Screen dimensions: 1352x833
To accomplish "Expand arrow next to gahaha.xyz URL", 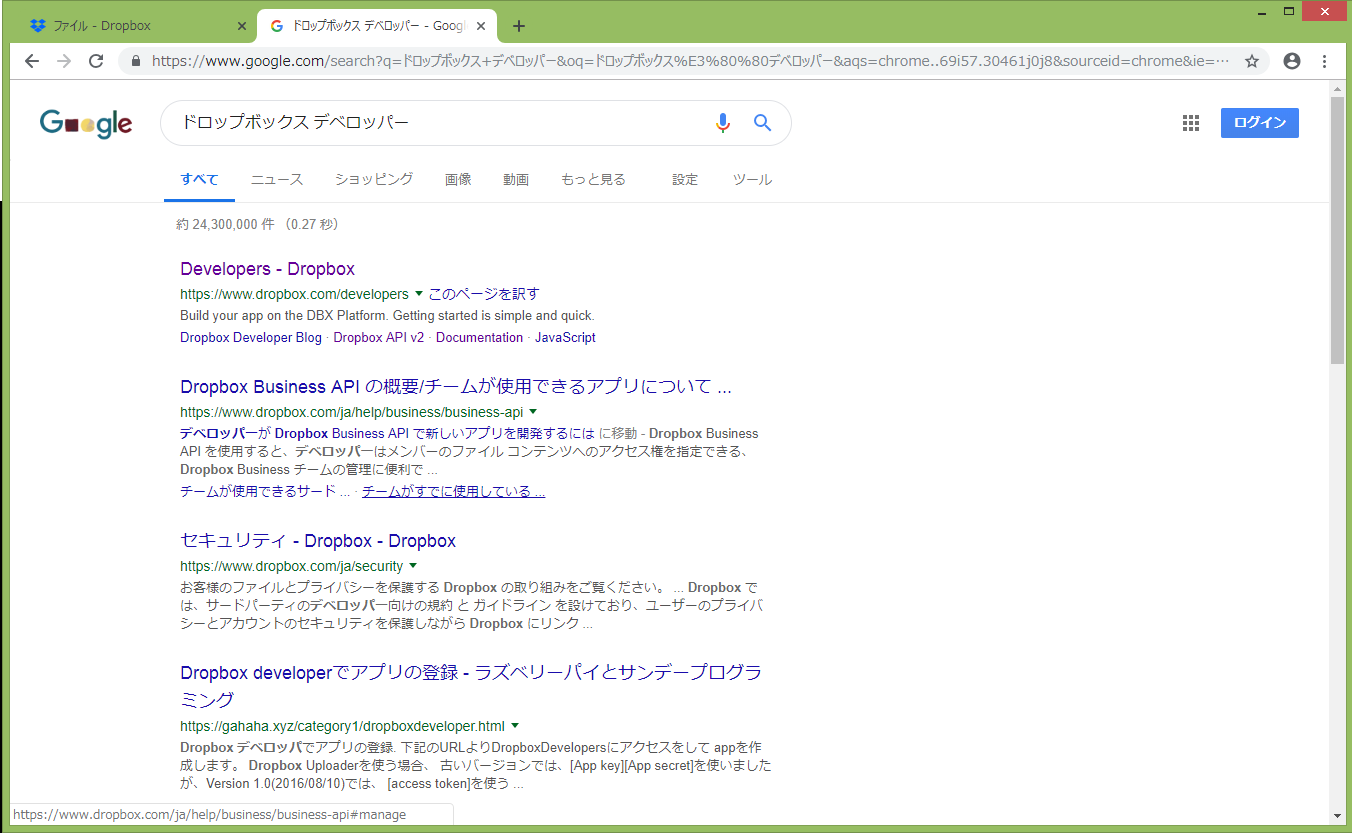I will (515, 726).
